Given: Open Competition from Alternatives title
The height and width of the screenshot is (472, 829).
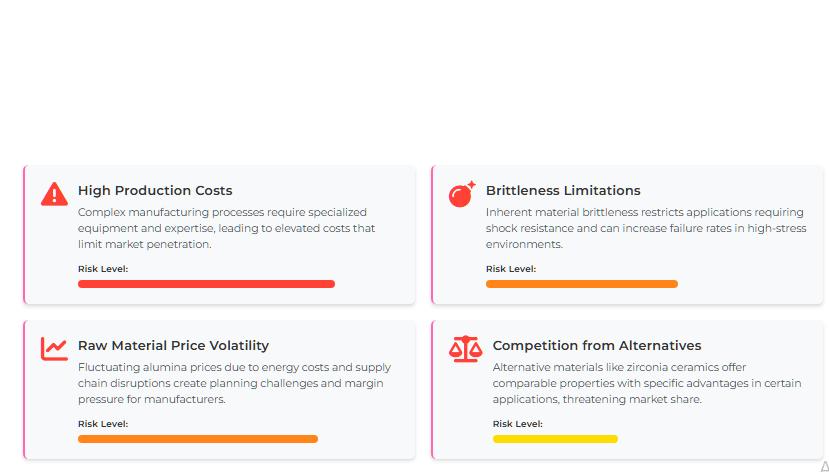Looking at the screenshot, I should (596, 346).
